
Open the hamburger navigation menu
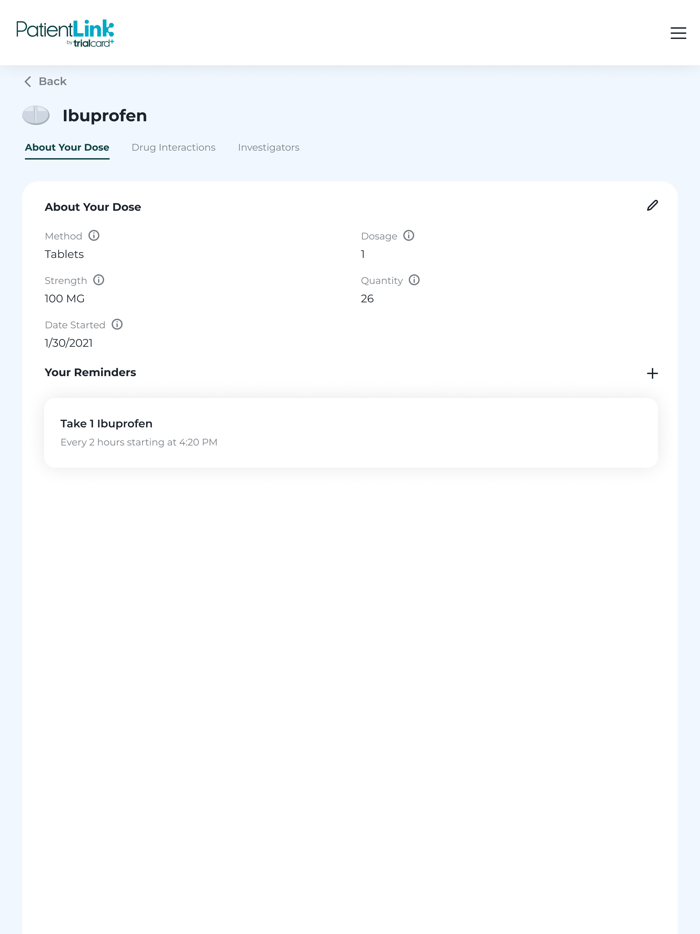677,32
